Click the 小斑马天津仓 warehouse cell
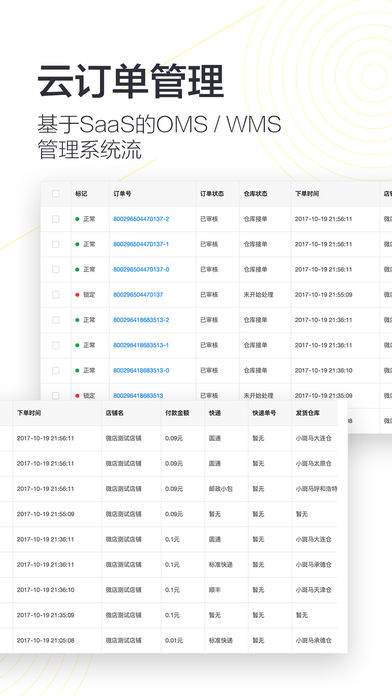Screen dimensions: 392x696 [314, 590]
